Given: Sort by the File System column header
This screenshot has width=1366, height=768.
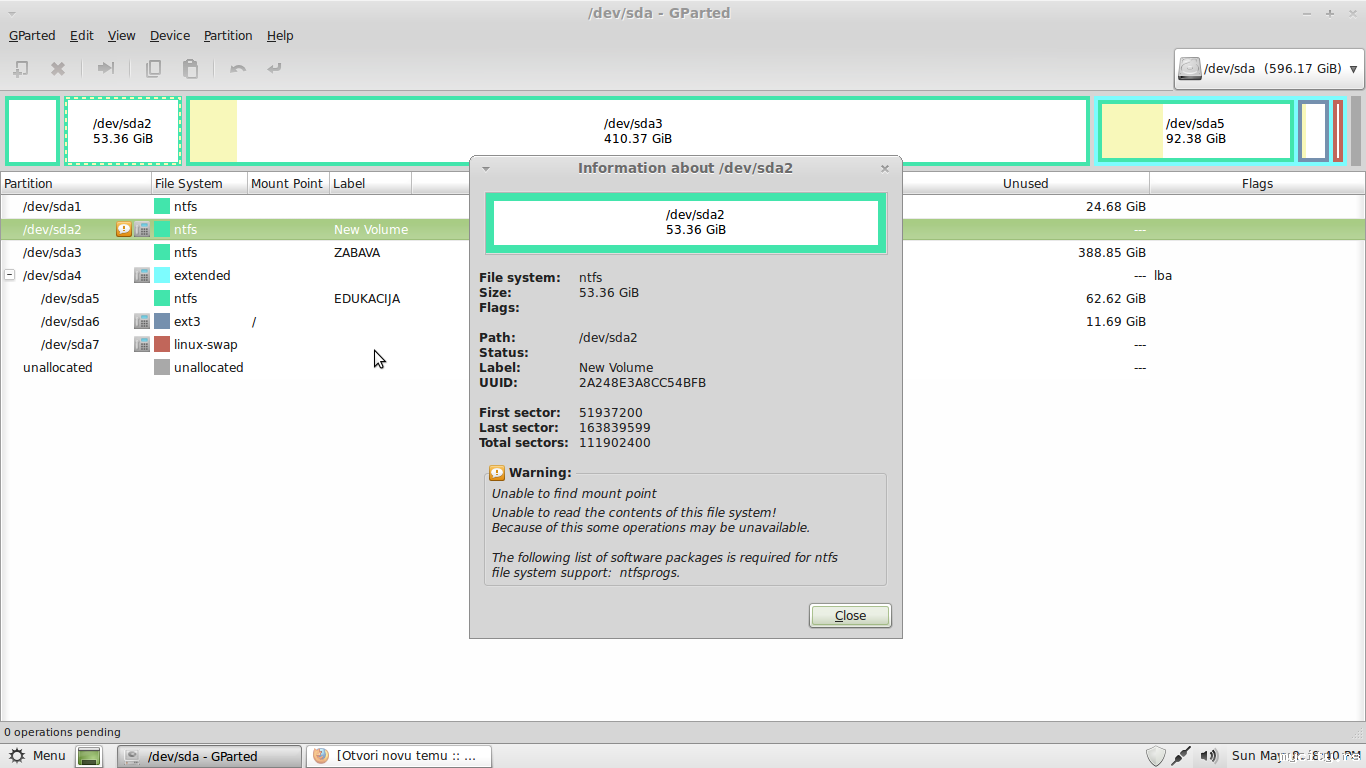Looking at the screenshot, I should [199, 183].
